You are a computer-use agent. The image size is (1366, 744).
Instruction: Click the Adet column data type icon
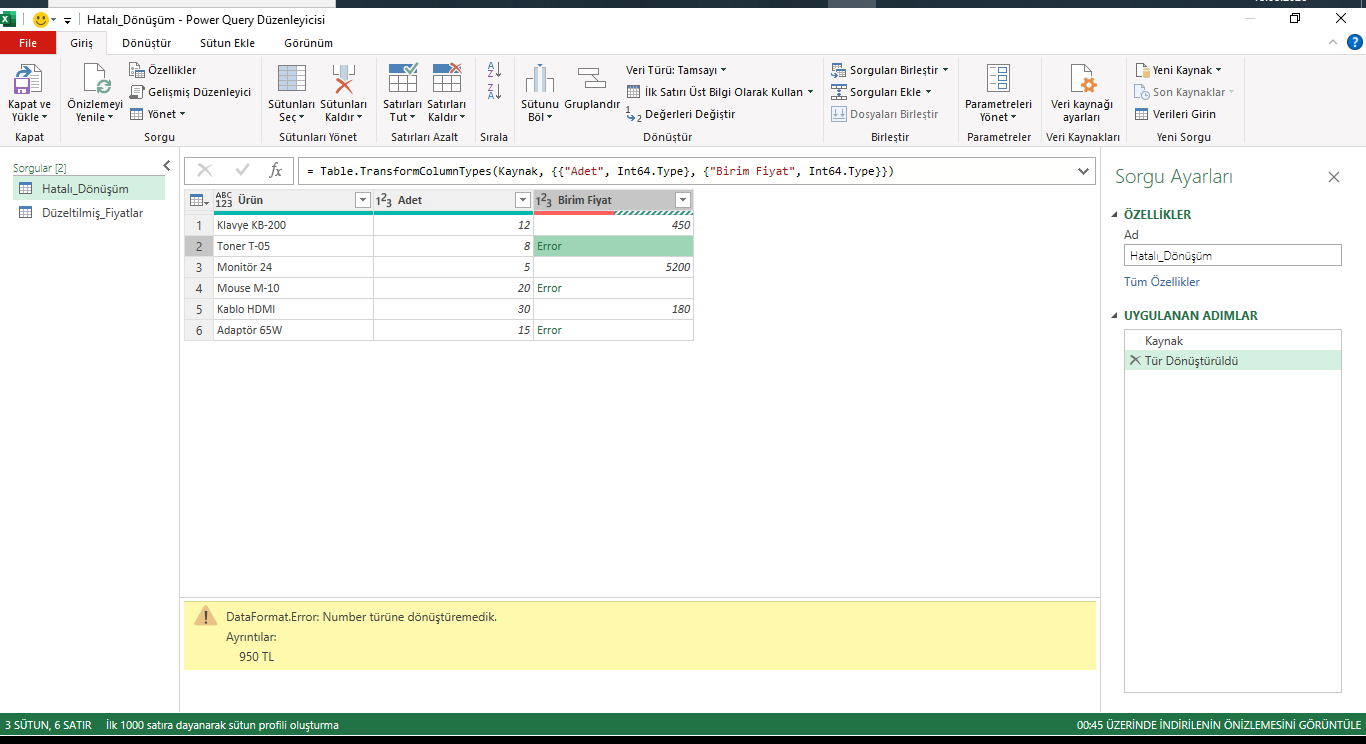(x=384, y=200)
